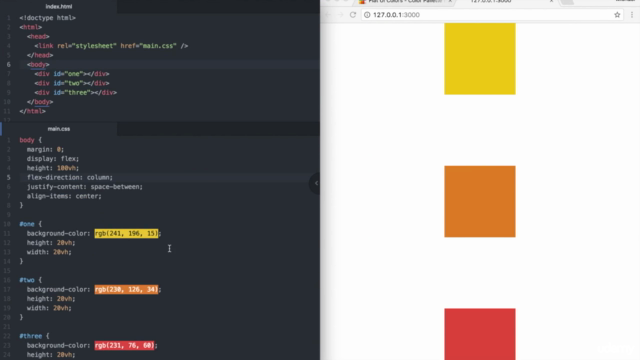Click the 'justify-content: space-between;' line
Screen dimensions: 640x360
[x=85, y=187]
